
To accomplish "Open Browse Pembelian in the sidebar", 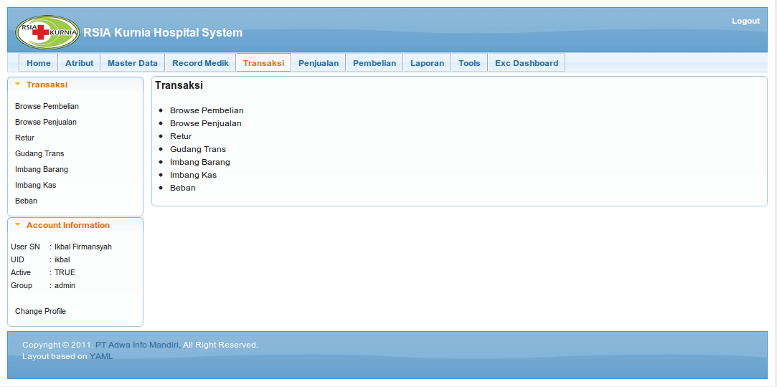I will tap(47, 106).
